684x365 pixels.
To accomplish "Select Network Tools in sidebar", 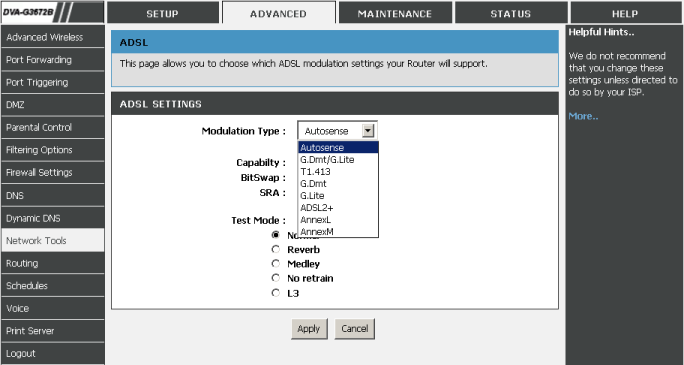I will (x=52, y=240).
